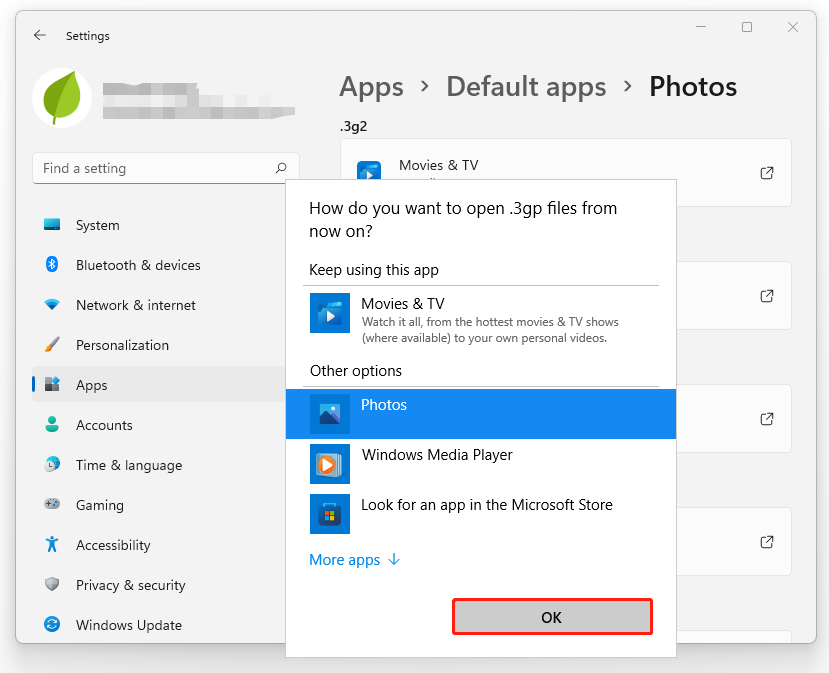Maximize the Settings window
The height and width of the screenshot is (673, 829).
pos(747,27)
